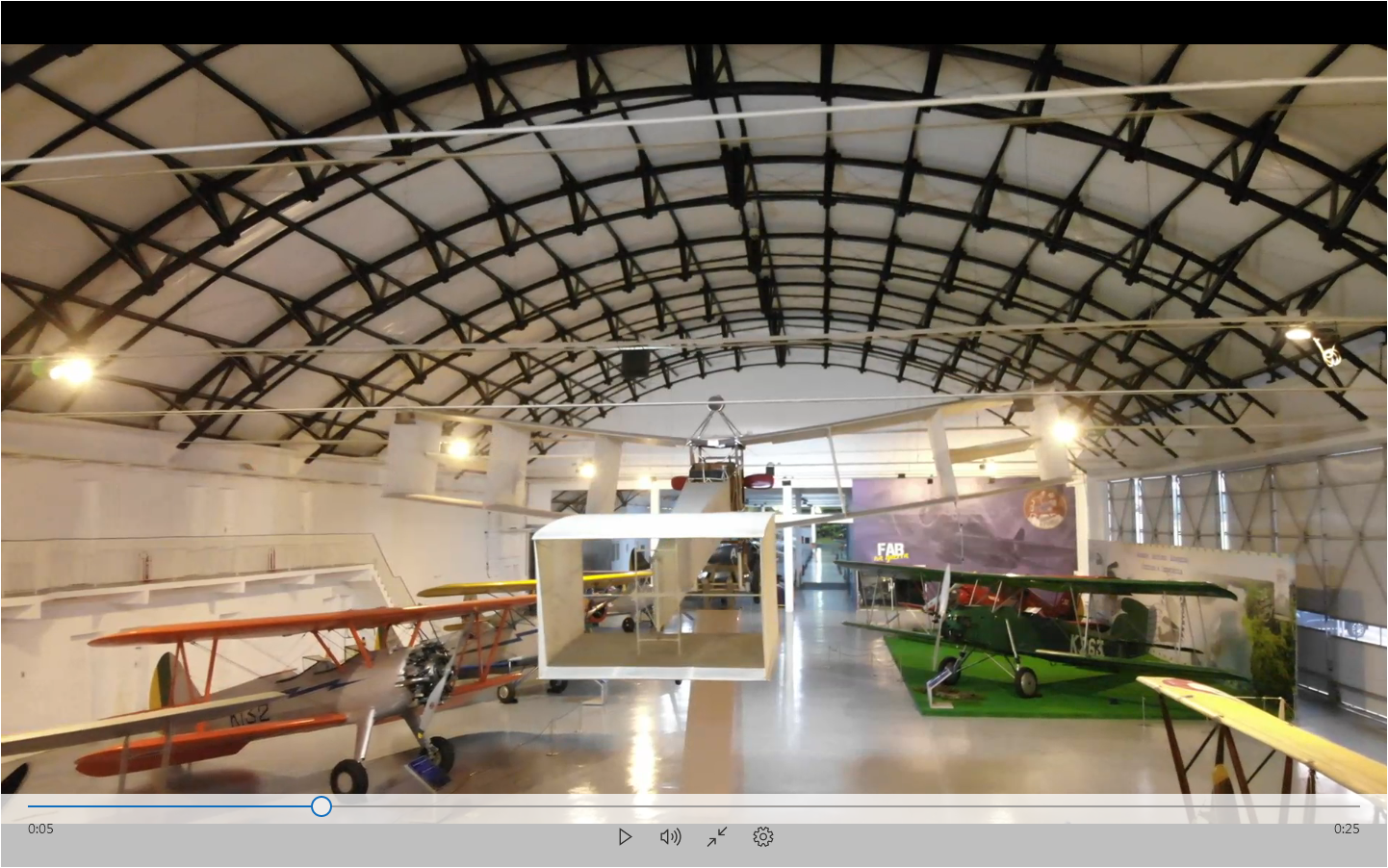Click the round seek bar handle
The height and width of the screenshot is (868, 1388).
321,806
